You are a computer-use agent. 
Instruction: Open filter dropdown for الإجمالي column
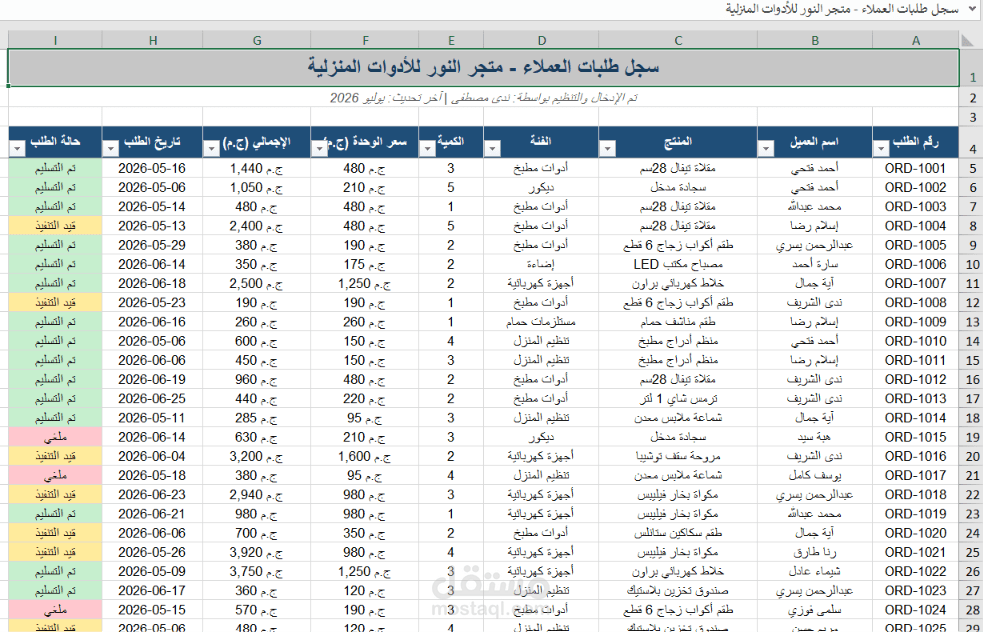click(x=211, y=149)
